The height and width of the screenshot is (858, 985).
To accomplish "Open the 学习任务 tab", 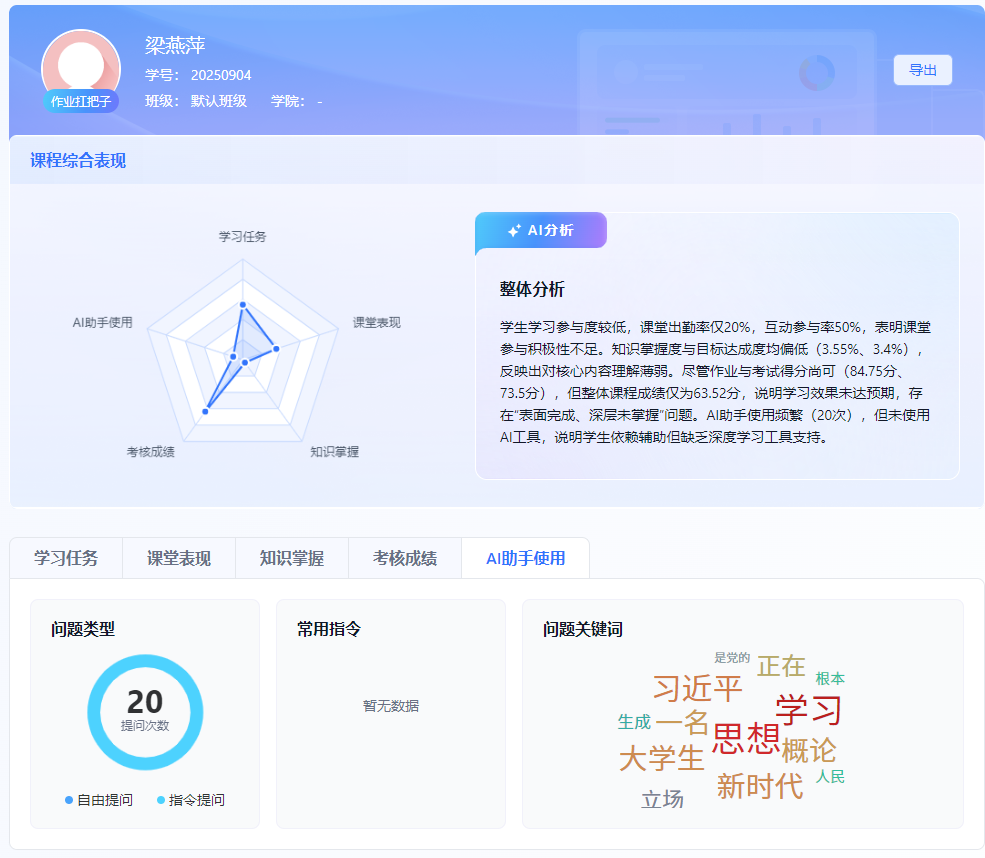I will pyautogui.click(x=66, y=558).
